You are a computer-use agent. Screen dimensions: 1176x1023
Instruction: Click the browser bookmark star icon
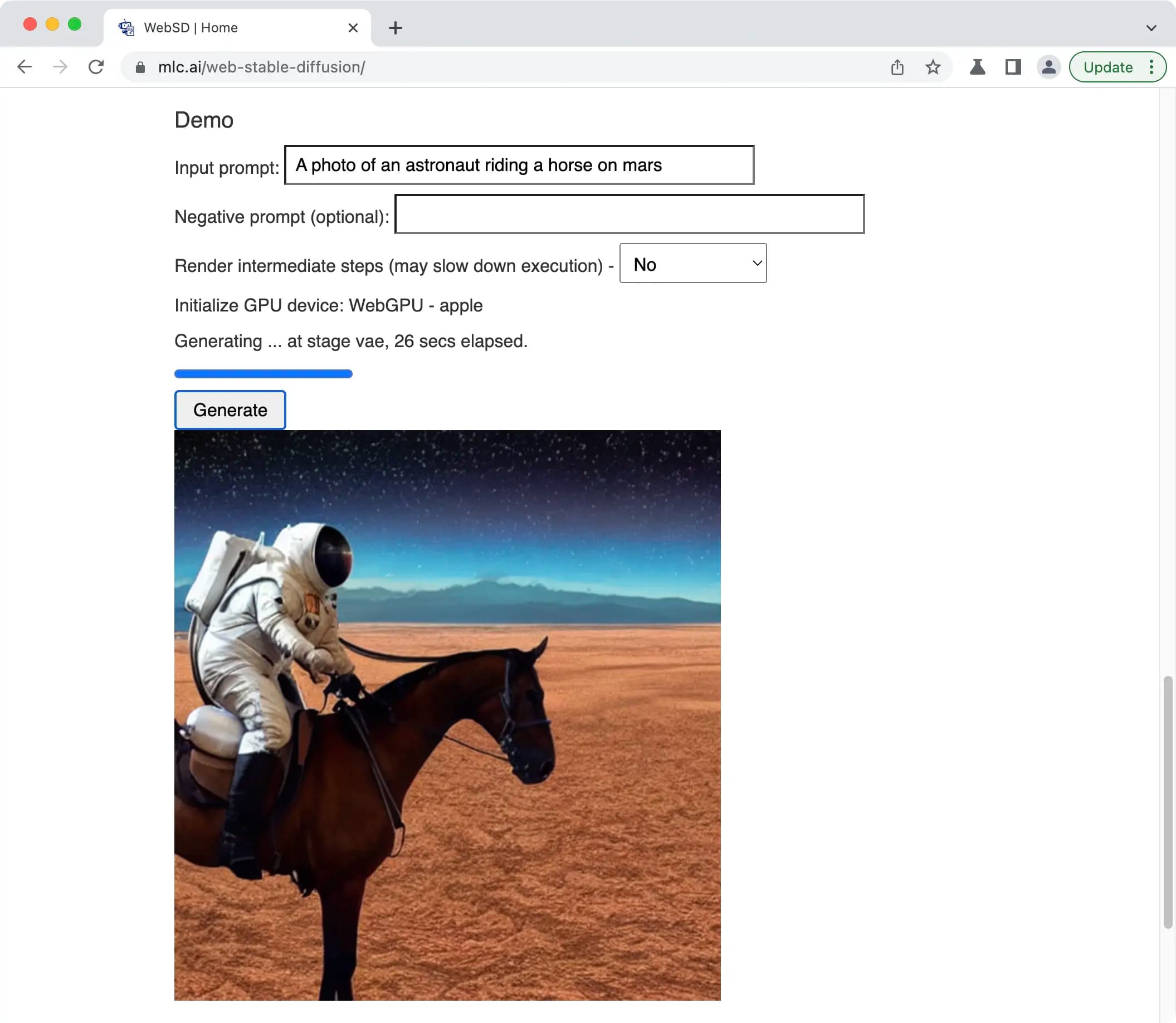tap(931, 67)
